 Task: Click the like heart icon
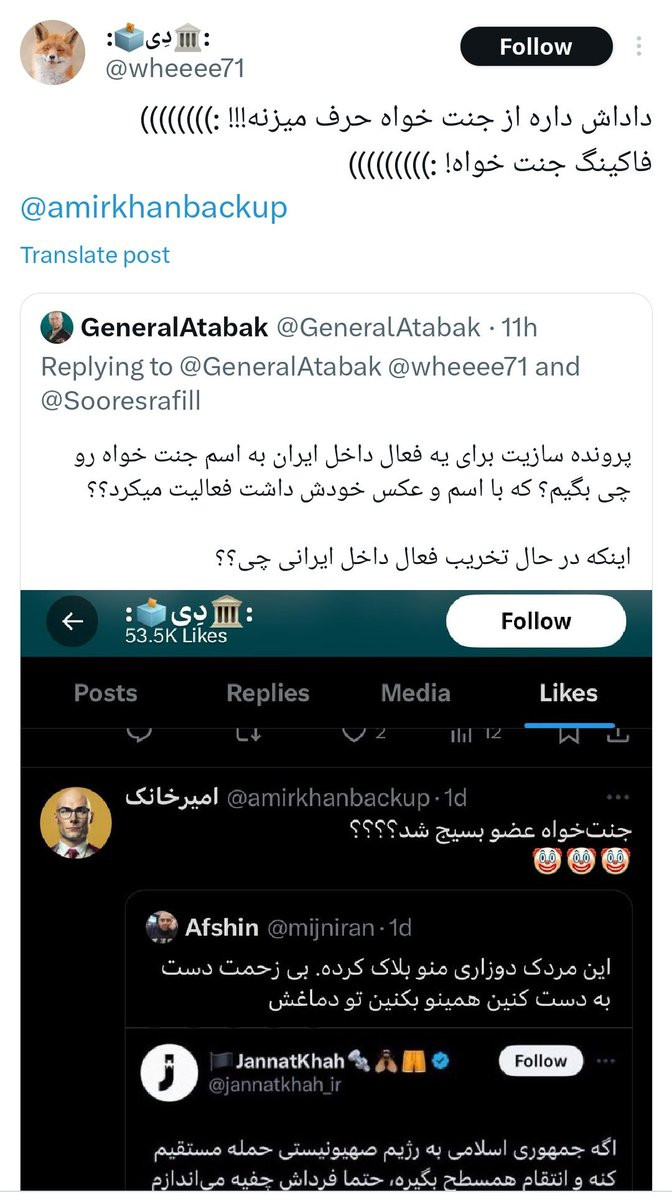[x=352, y=734]
